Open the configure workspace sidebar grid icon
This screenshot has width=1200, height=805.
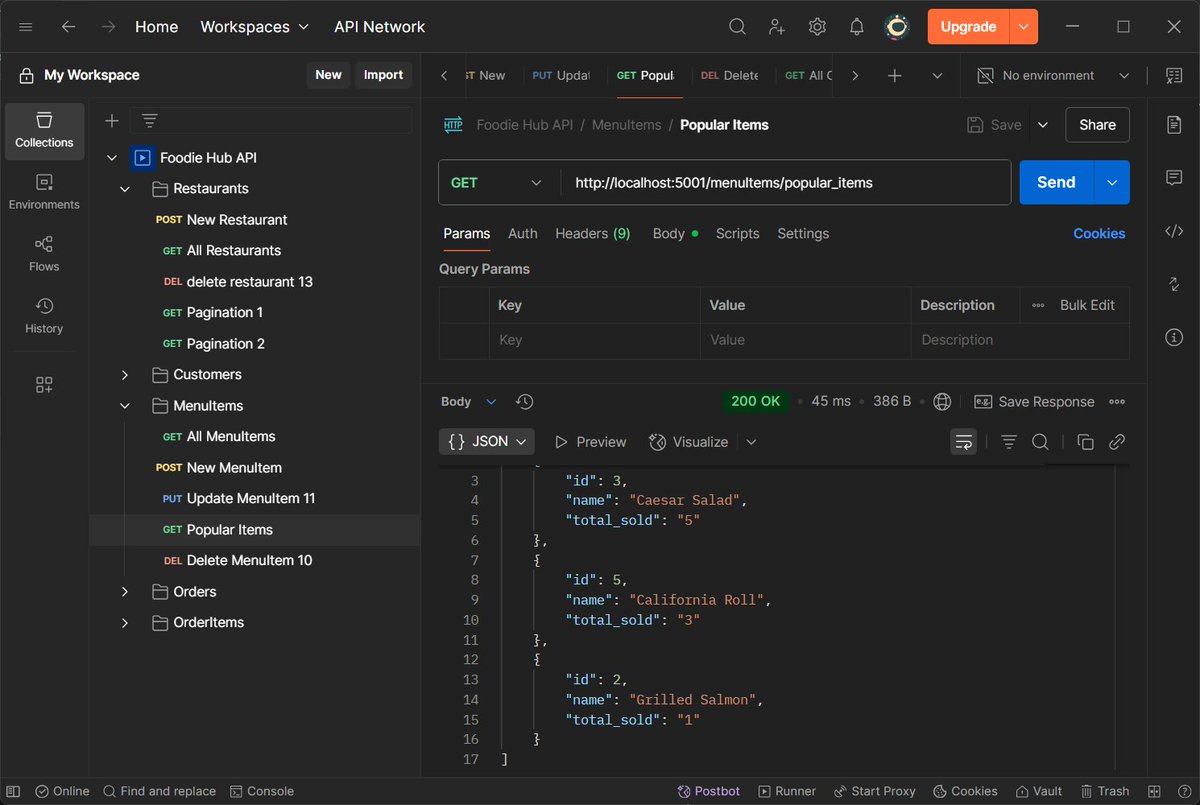point(44,385)
